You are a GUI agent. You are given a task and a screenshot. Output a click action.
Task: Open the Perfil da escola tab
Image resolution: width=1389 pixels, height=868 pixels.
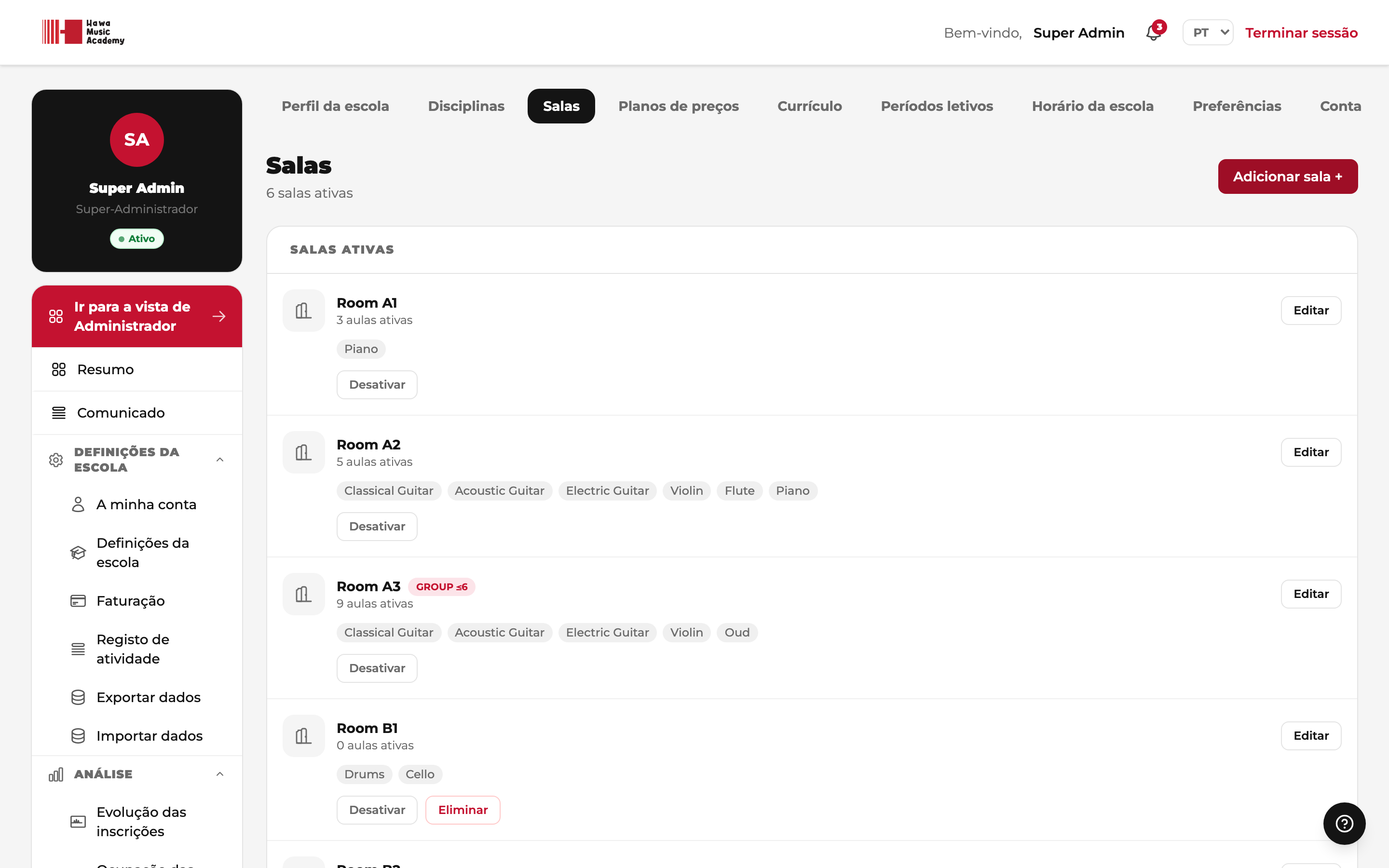pyautogui.click(x=335, y=106)
